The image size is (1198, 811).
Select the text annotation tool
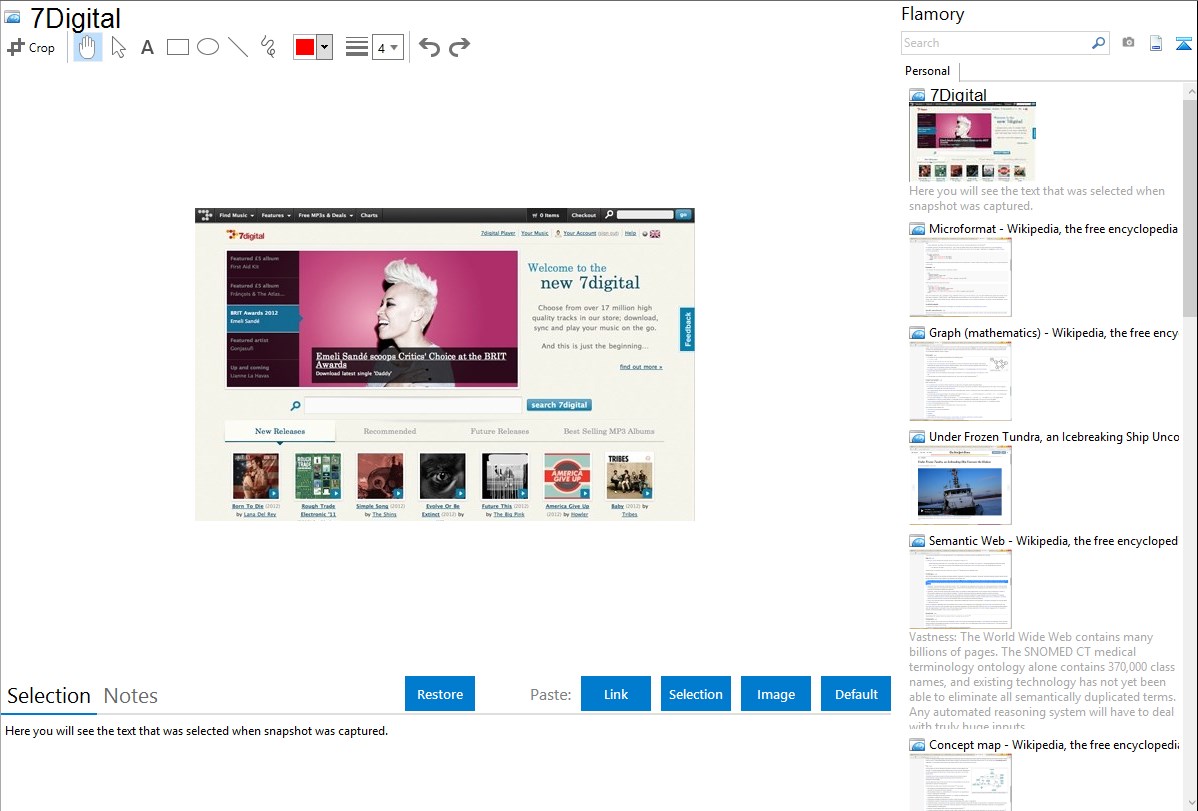pyautogui.click(x=147, y=47)
